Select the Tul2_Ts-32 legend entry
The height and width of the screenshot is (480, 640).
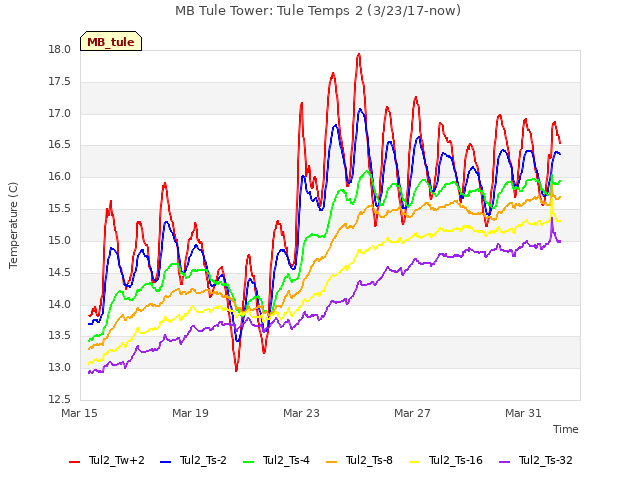click(536, 460)
